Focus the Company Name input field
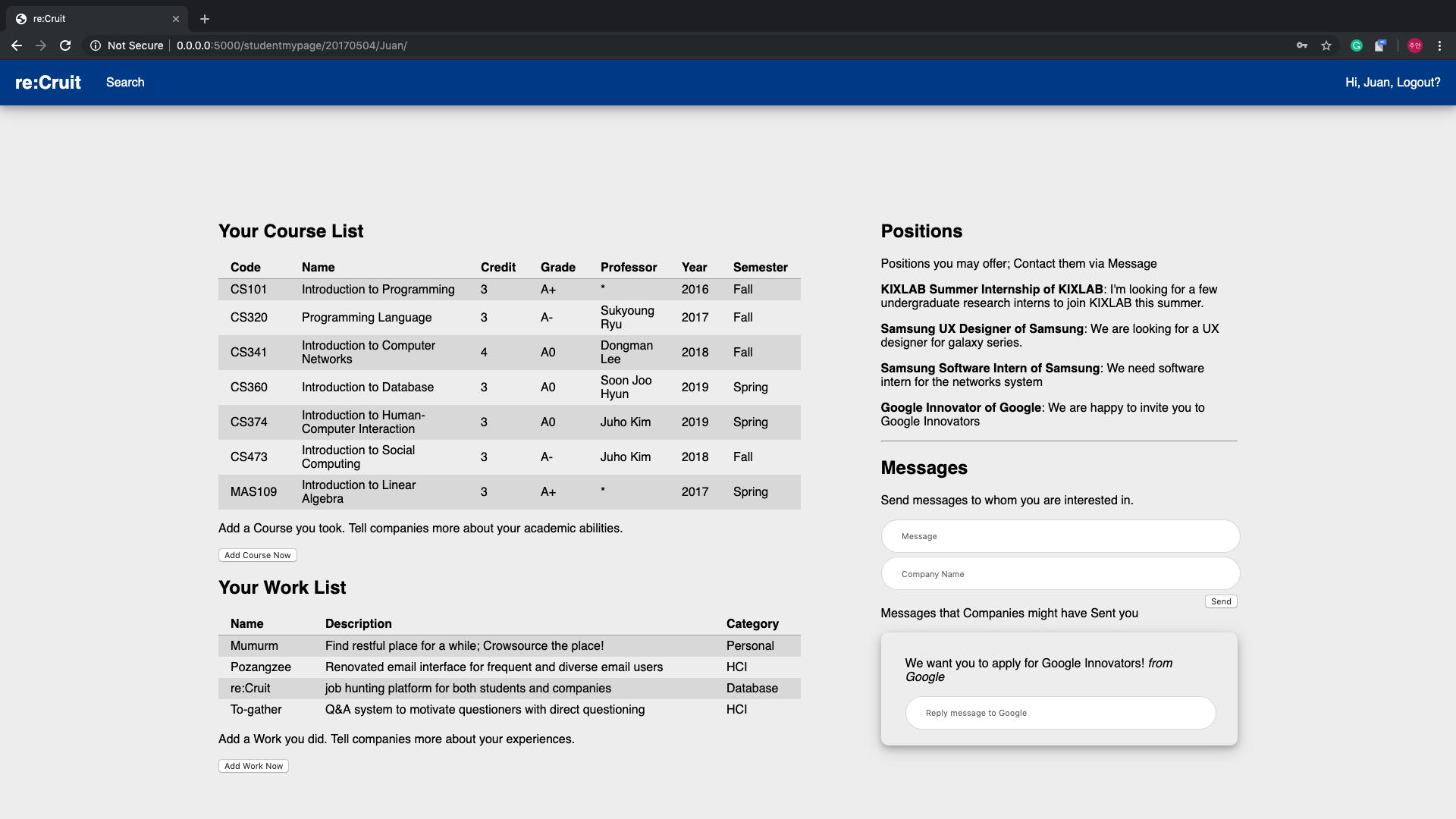This screenshot has width=1456, height=819. pos(1059,574)
